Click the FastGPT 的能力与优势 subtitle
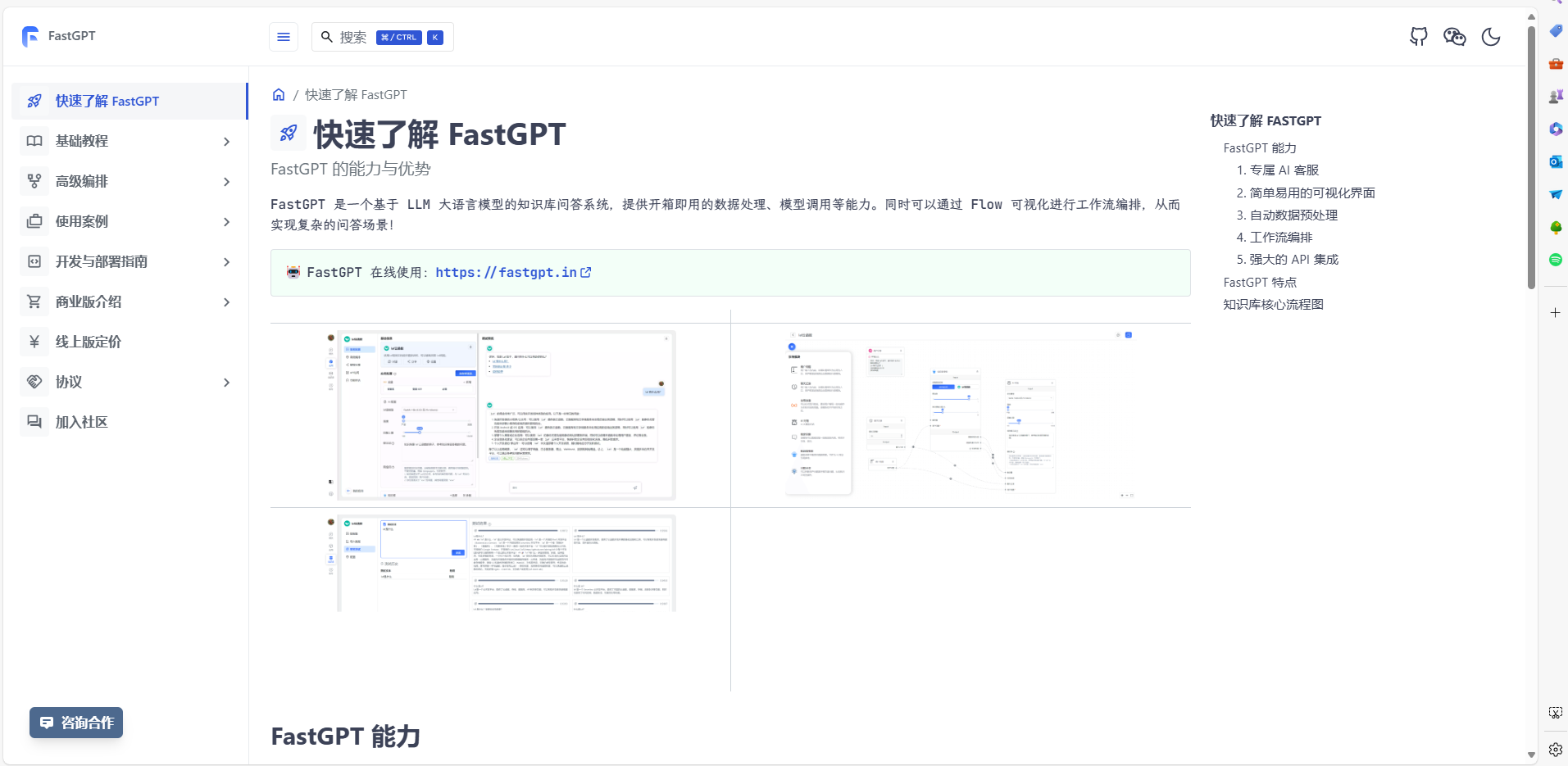 click(x=351, y=170)
